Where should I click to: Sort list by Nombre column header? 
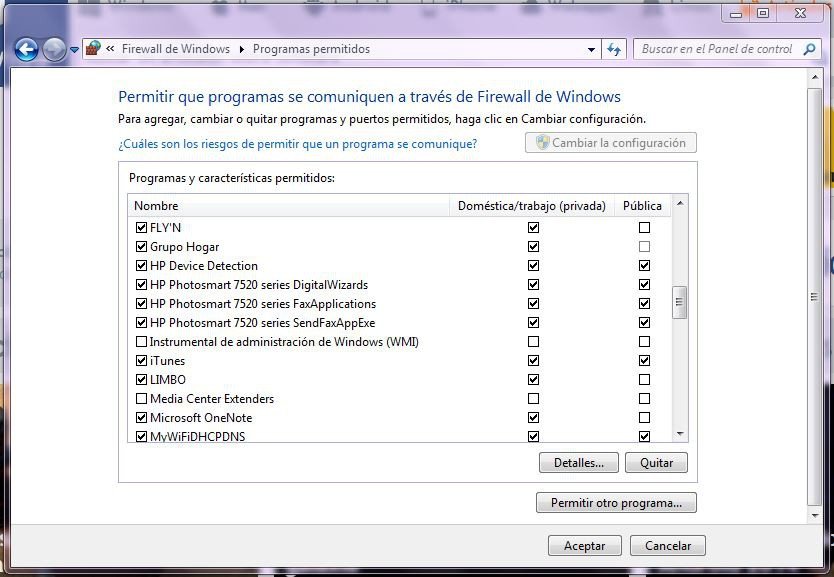(289, 206)
